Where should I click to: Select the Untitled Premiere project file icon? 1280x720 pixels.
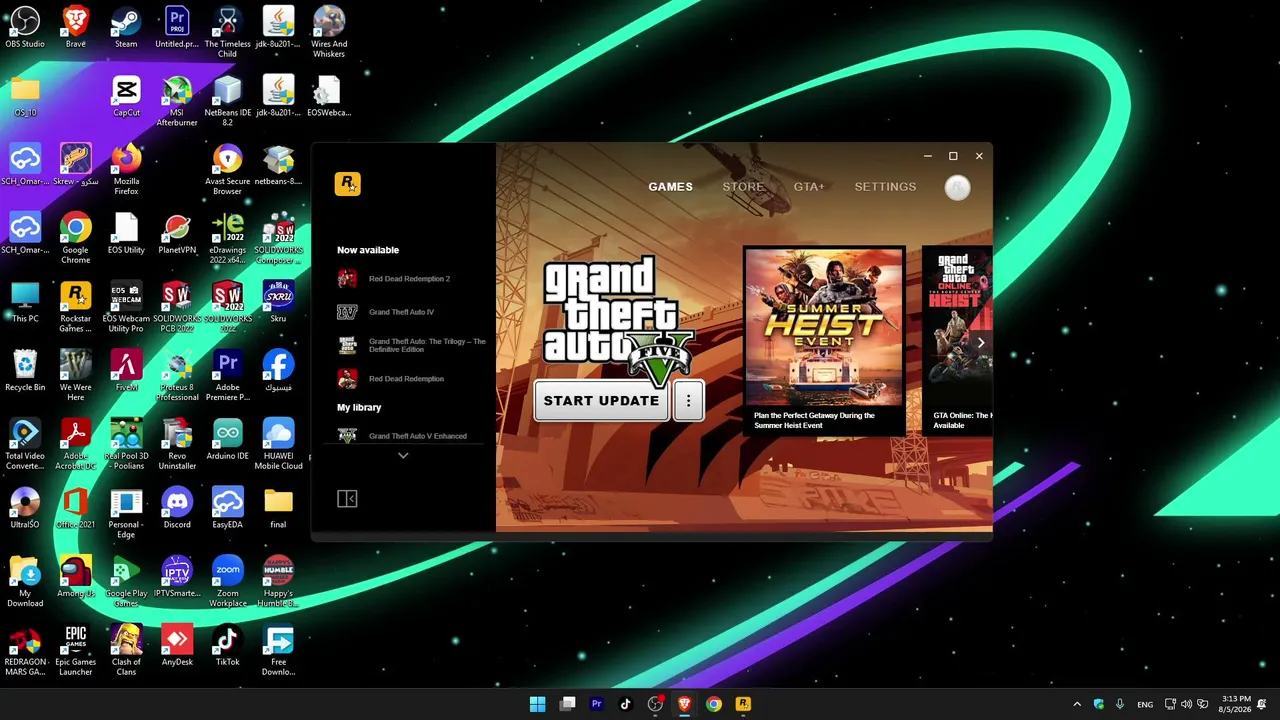pyautogui.click(x=177, y=27)
